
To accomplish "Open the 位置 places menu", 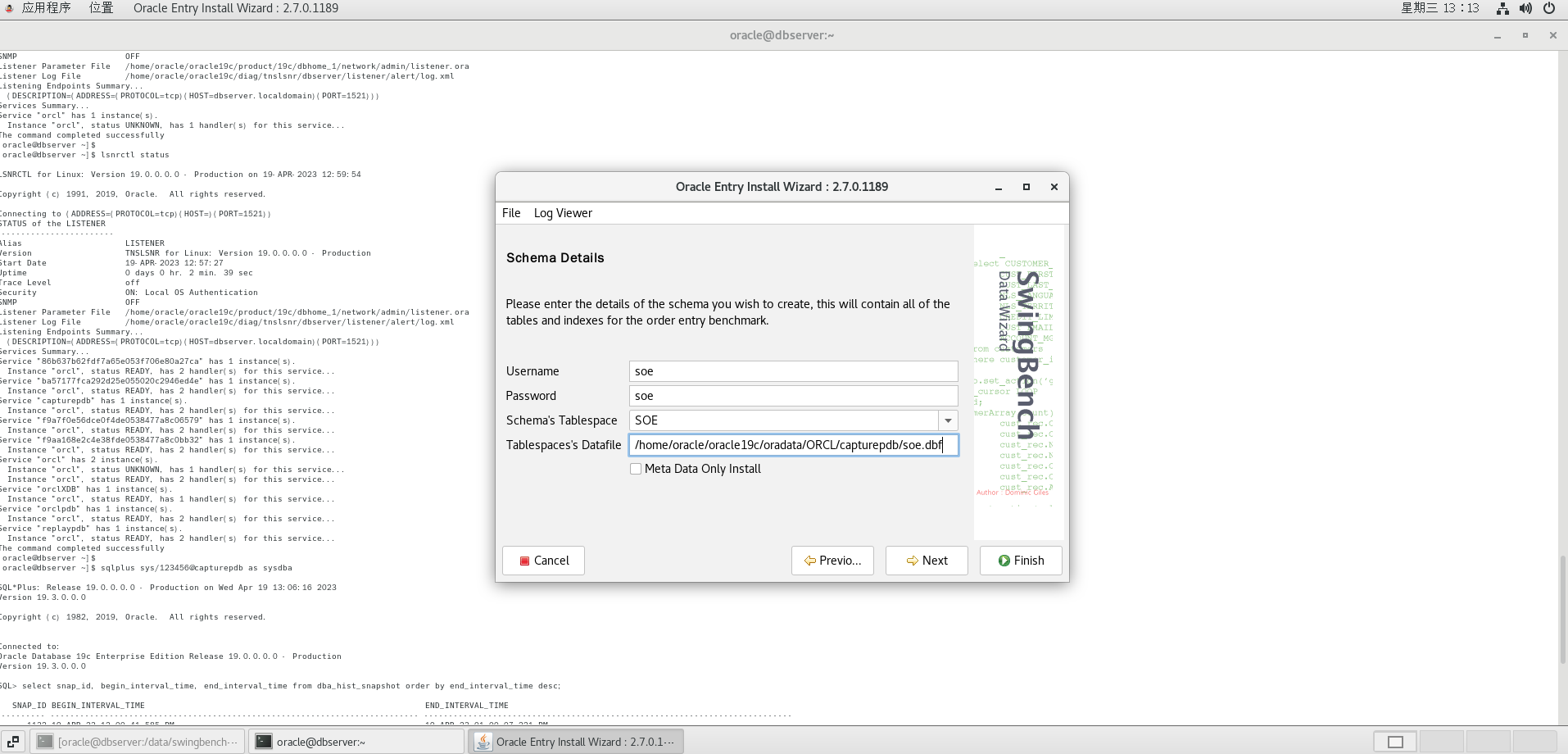I will coord(101,8).
